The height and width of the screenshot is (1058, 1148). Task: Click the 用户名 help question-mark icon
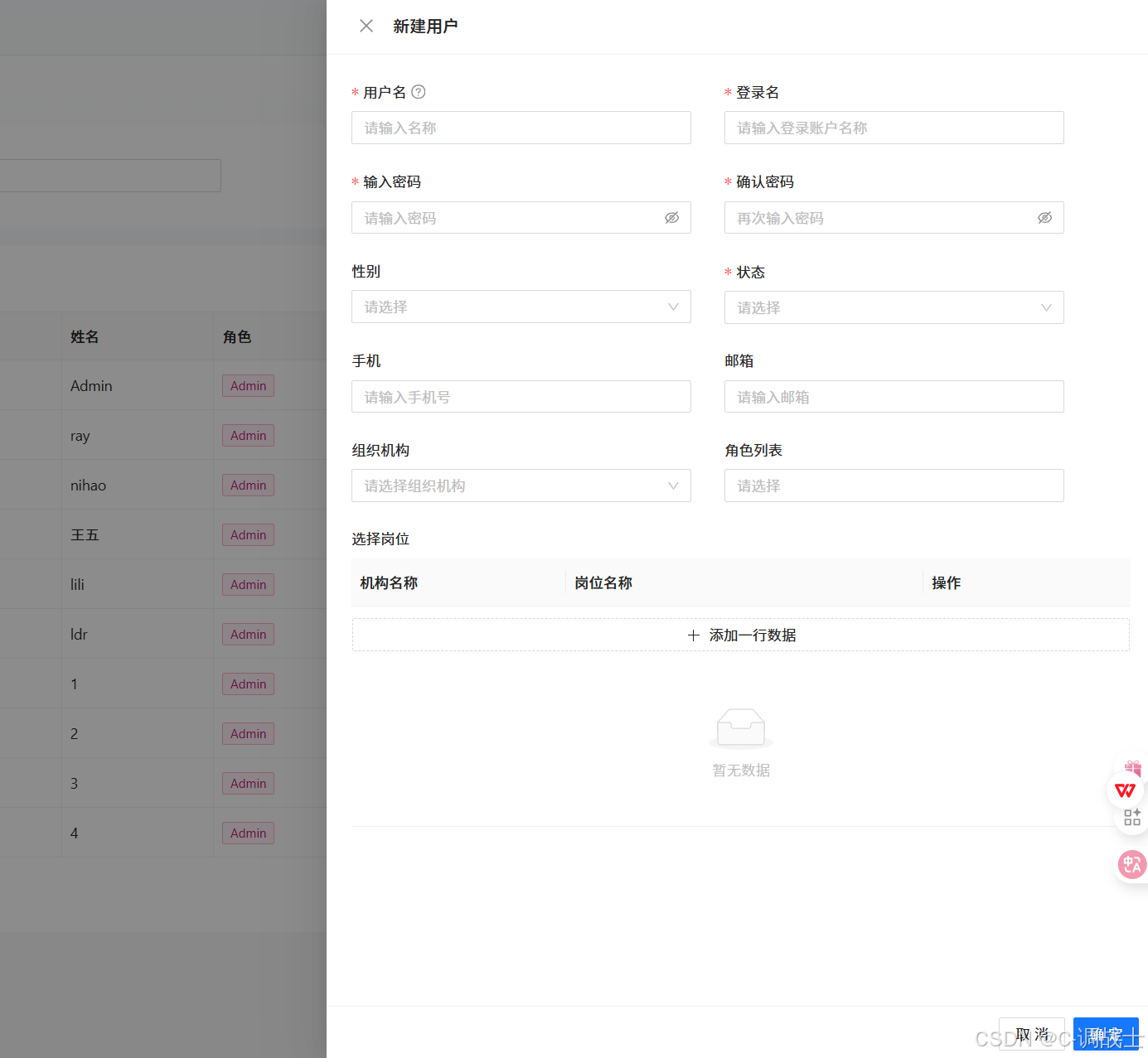(x=419, y=92)
